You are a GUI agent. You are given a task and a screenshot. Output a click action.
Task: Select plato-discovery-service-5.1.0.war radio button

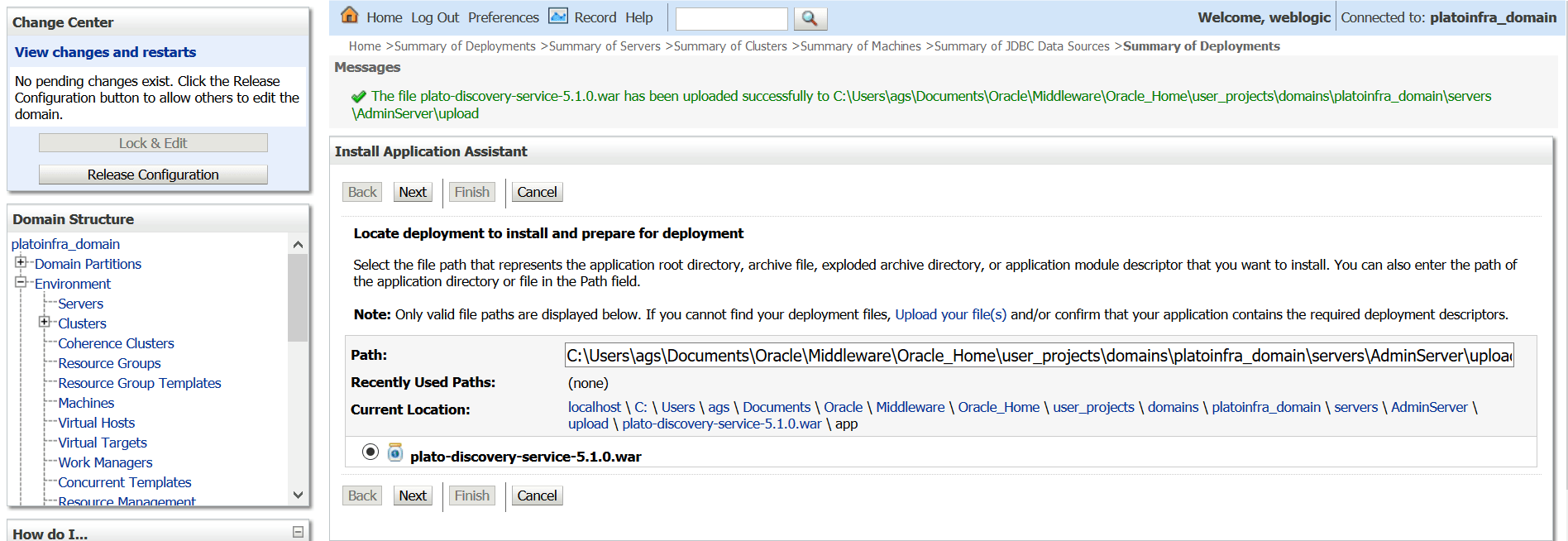tap(370, 452)
